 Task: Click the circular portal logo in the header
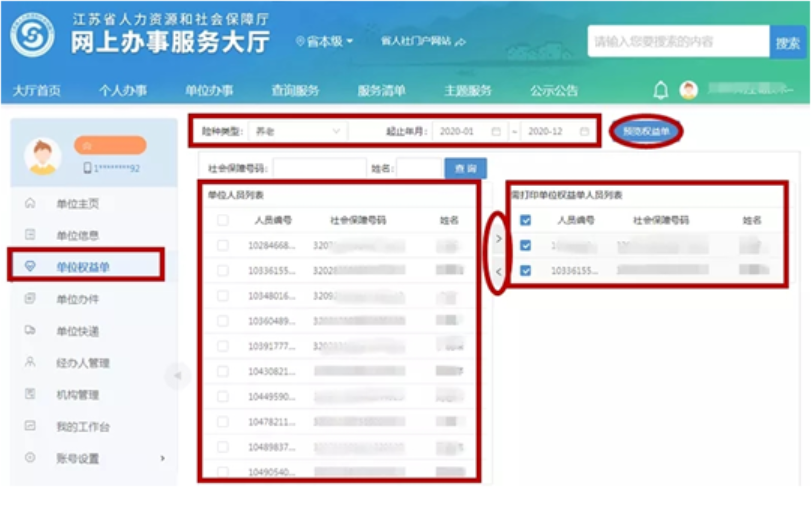(33, 35)
